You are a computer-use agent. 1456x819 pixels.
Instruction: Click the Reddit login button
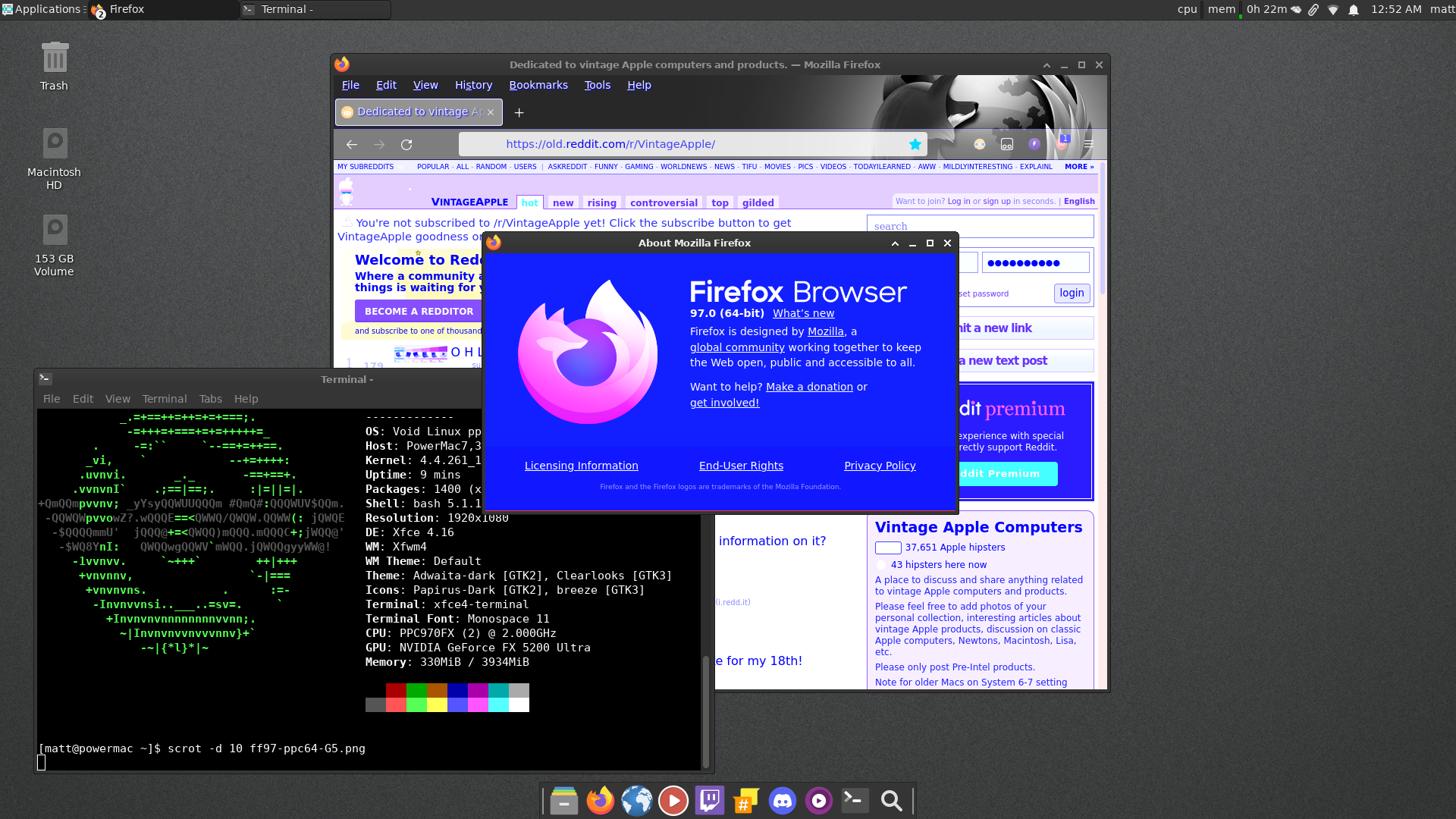[1072, 293]
